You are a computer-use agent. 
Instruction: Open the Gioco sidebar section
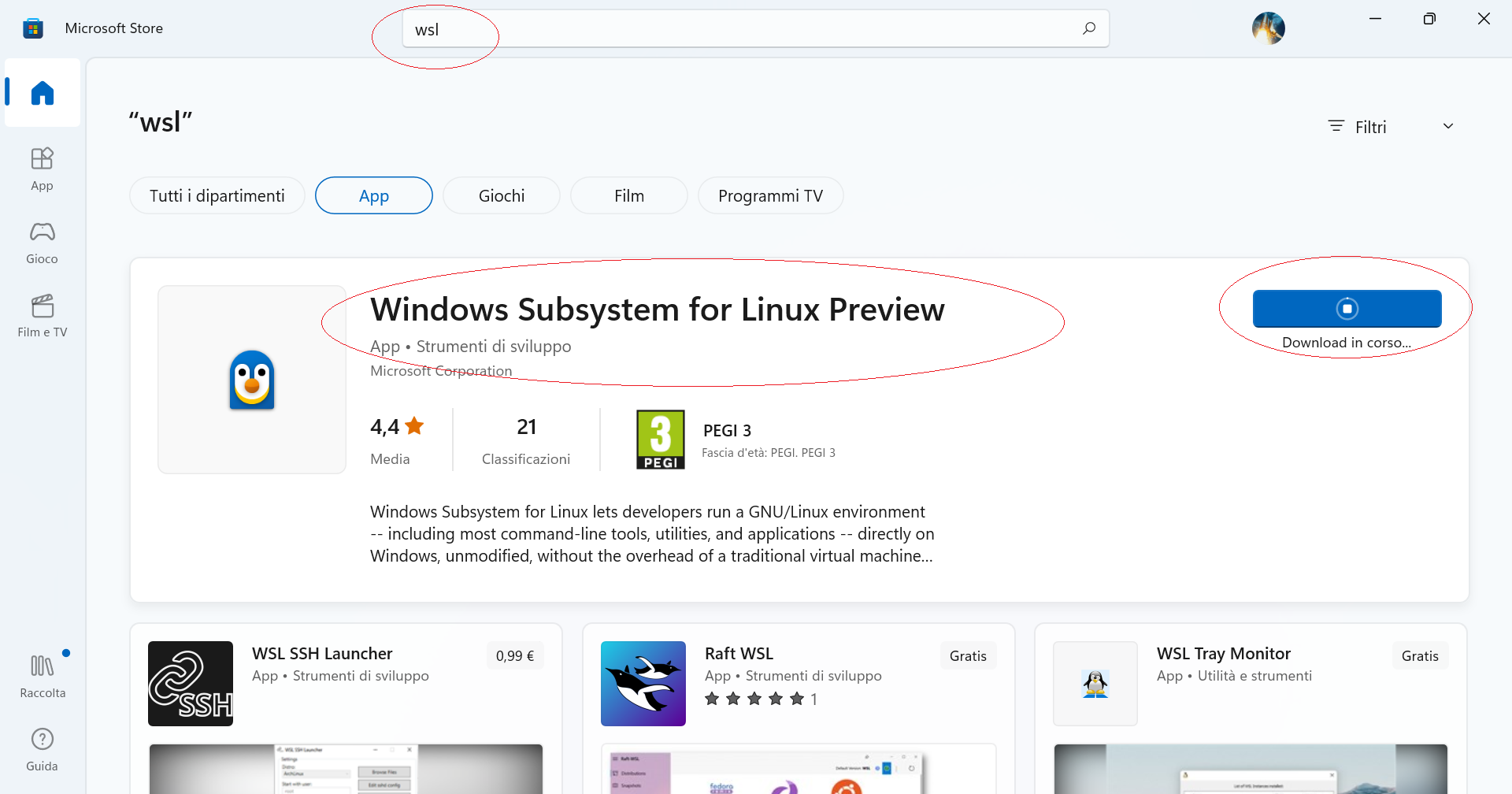pos(43,242)
